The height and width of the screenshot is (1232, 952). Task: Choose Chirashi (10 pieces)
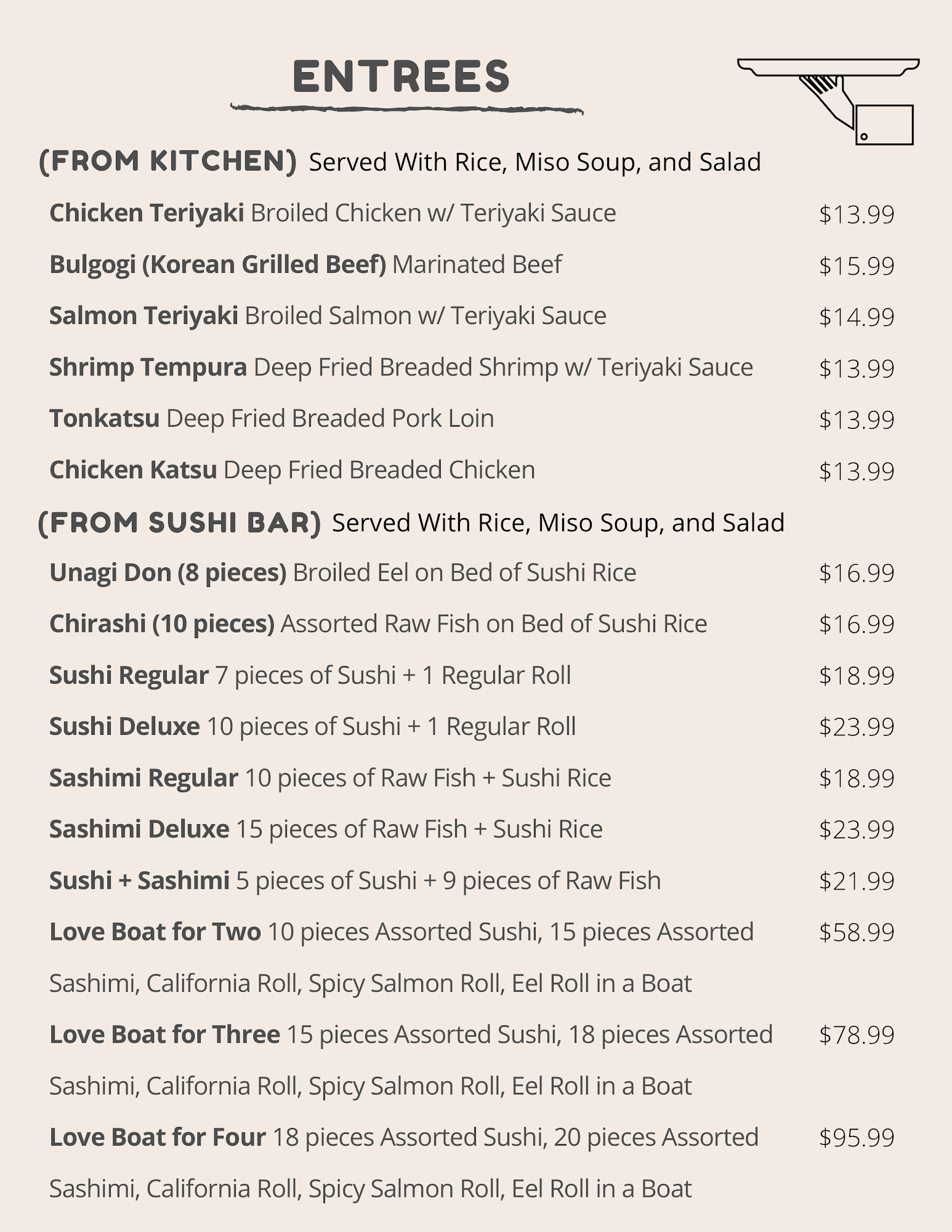(x=161, y=624)
